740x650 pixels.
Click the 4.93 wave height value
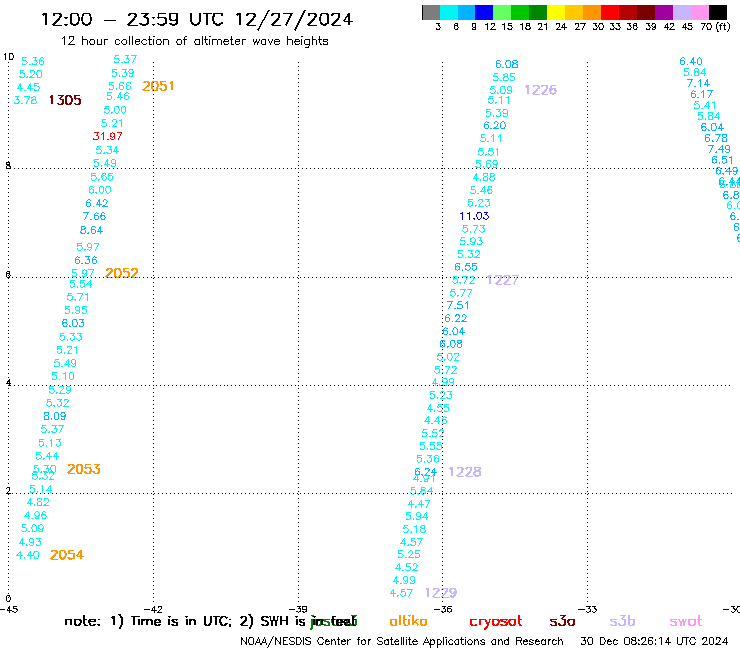coord(30,542)
